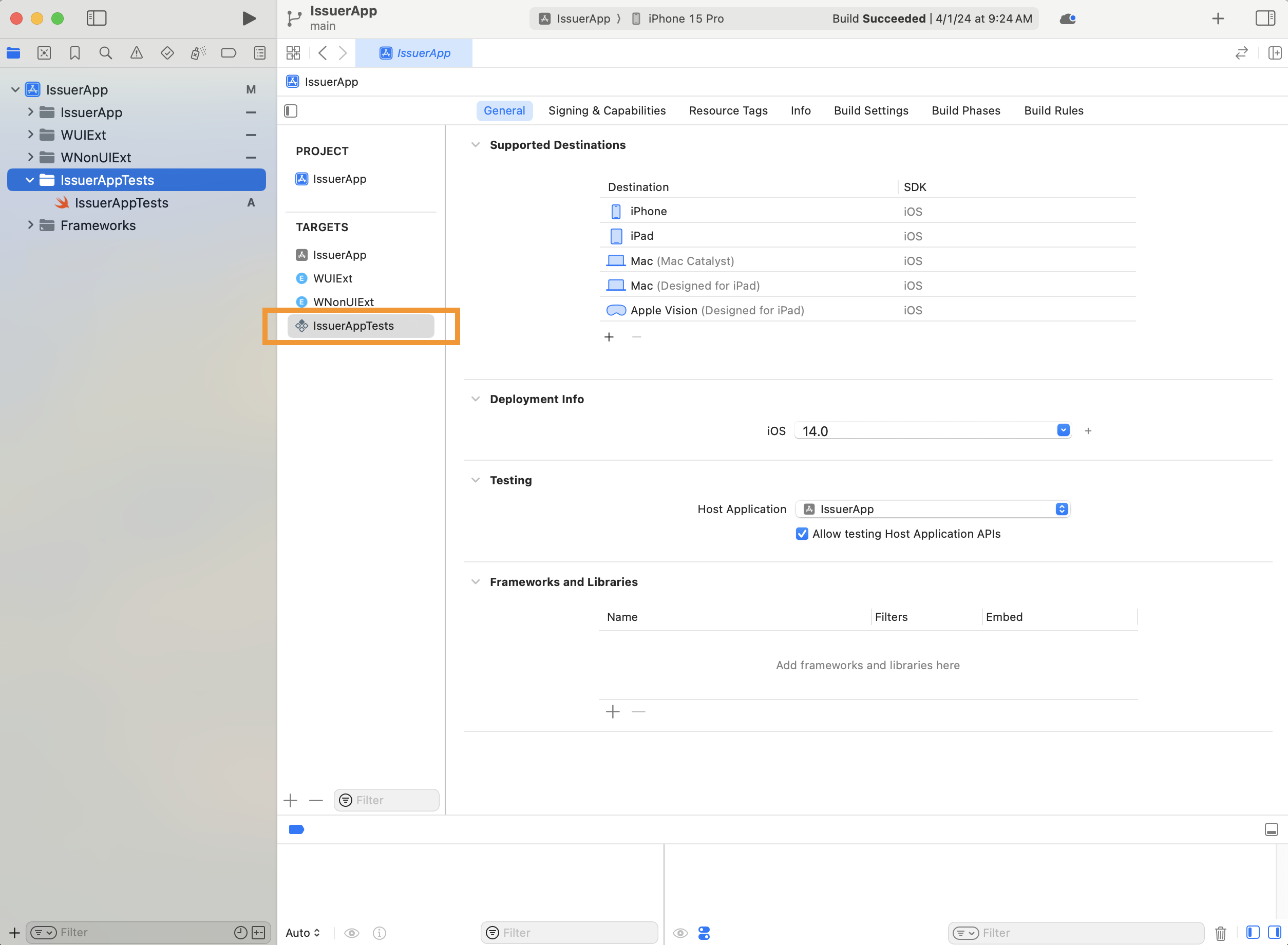1288x945 pixels.
Task: Expand the Frameworks folder
Action: [x=30, y=225]
